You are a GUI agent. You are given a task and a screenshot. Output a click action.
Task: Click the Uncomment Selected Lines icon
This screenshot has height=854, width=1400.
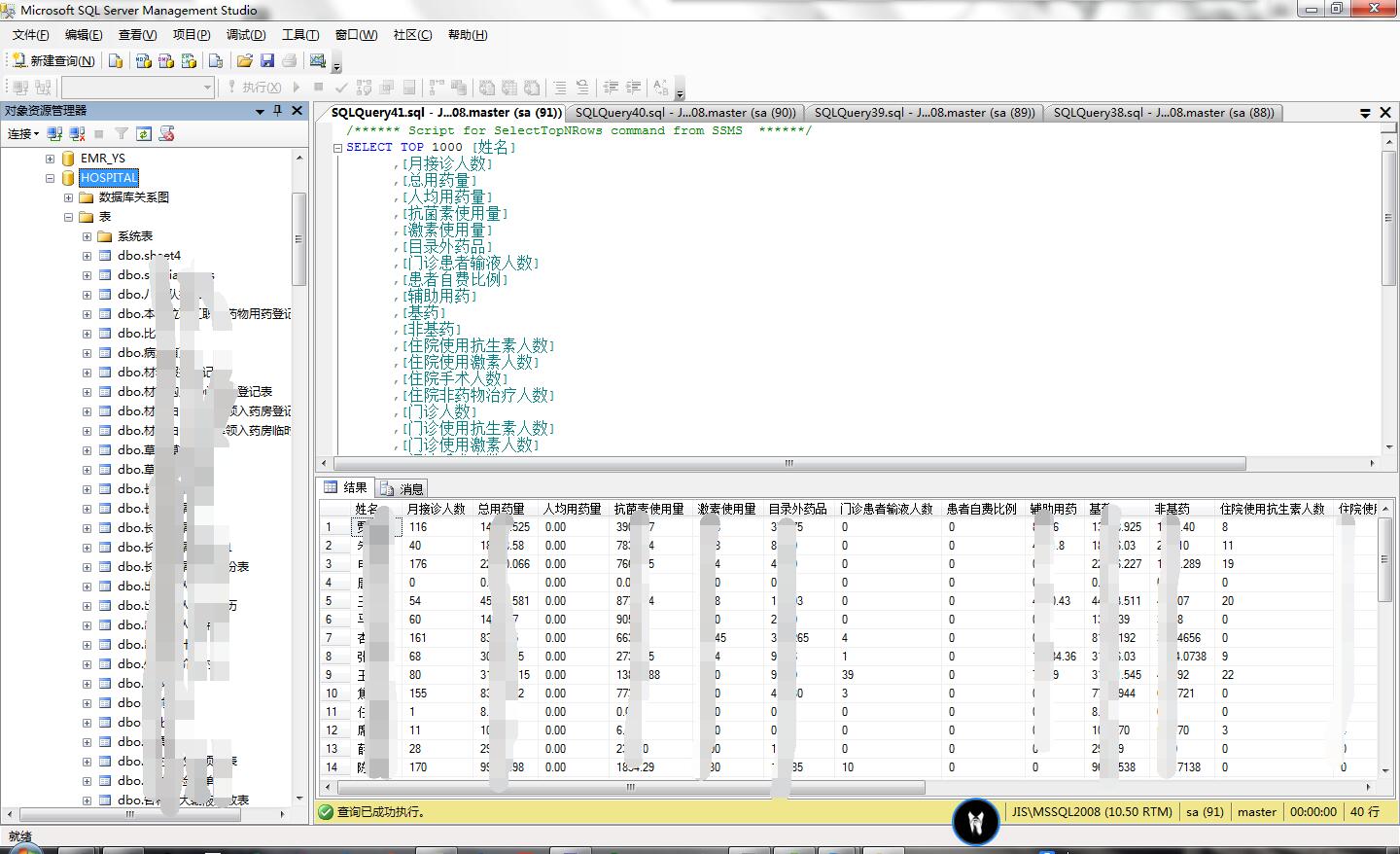click(x=581, y=87)
